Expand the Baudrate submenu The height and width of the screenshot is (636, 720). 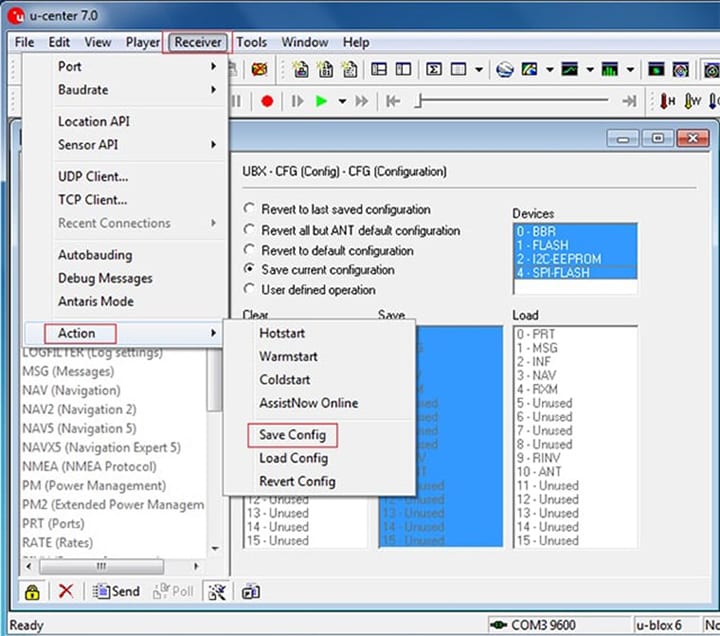pyautogui.click(x=125, y=90)
